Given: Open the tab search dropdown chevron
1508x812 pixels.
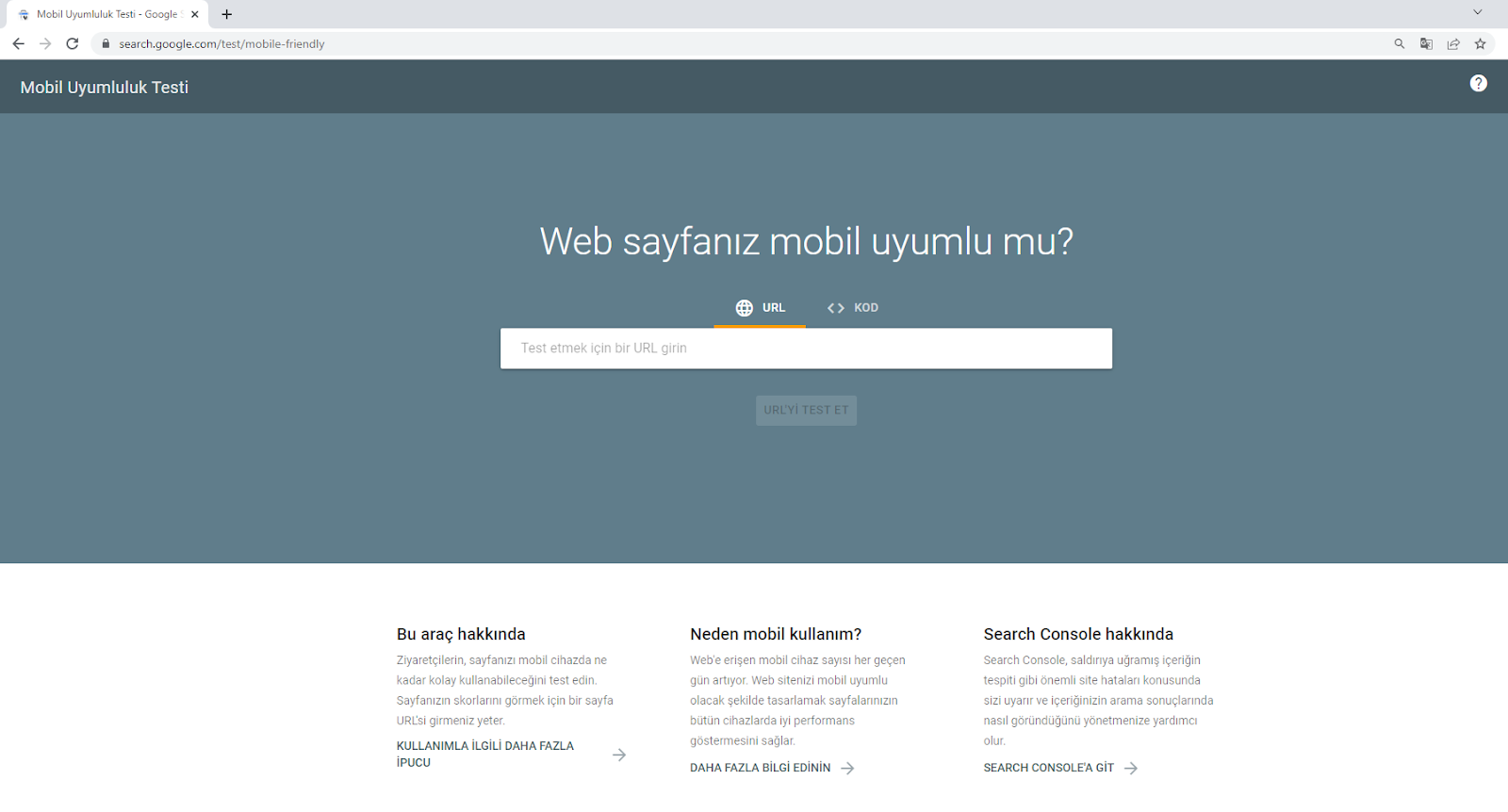Looking at the screenshot, I should click(x=1477, y=12).
